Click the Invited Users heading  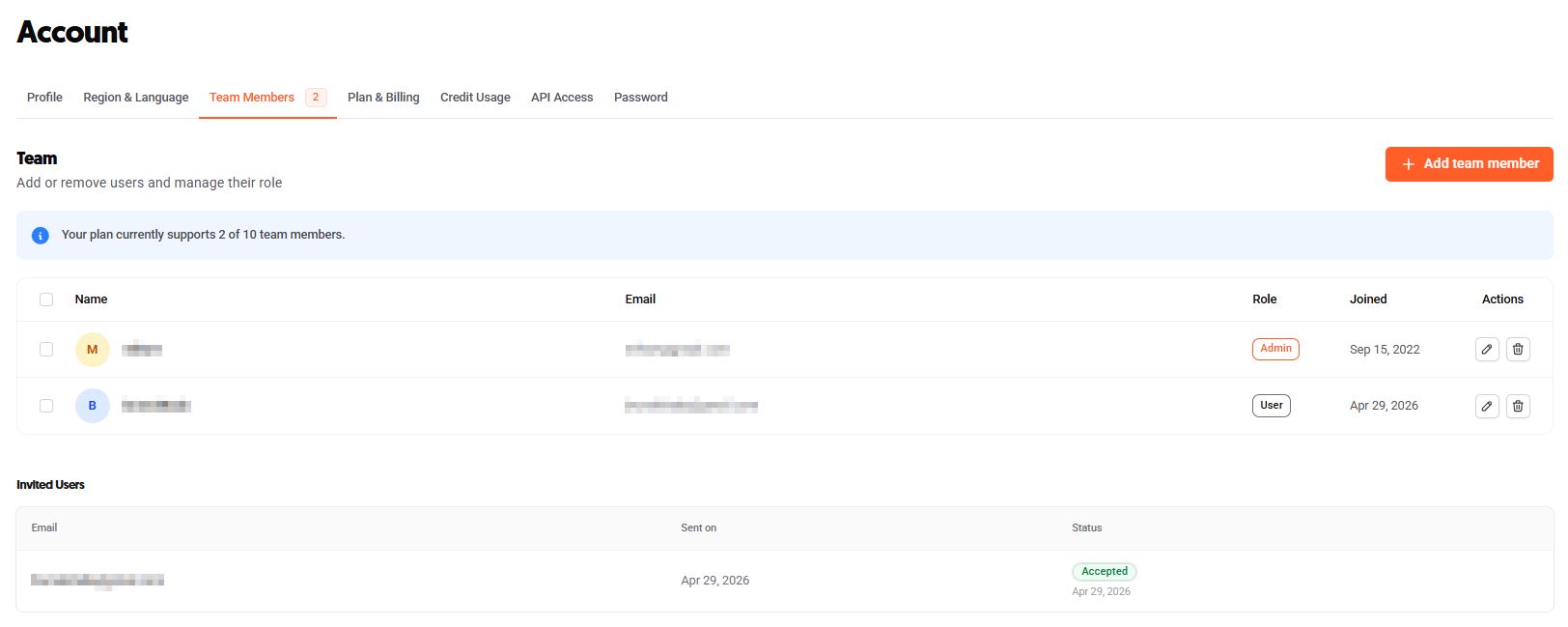click(x=50, y=485)
